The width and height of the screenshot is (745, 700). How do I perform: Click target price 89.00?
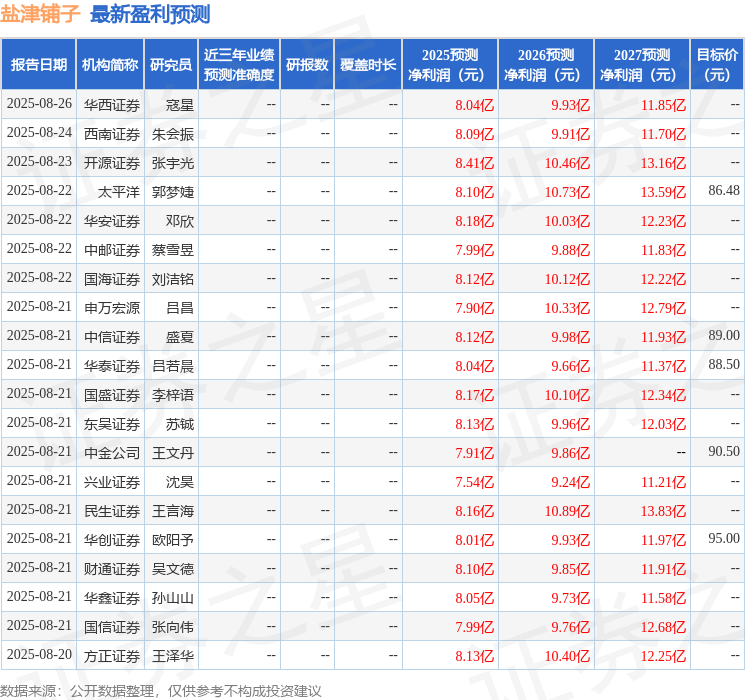pyautogui.click(x=724, y=336)
